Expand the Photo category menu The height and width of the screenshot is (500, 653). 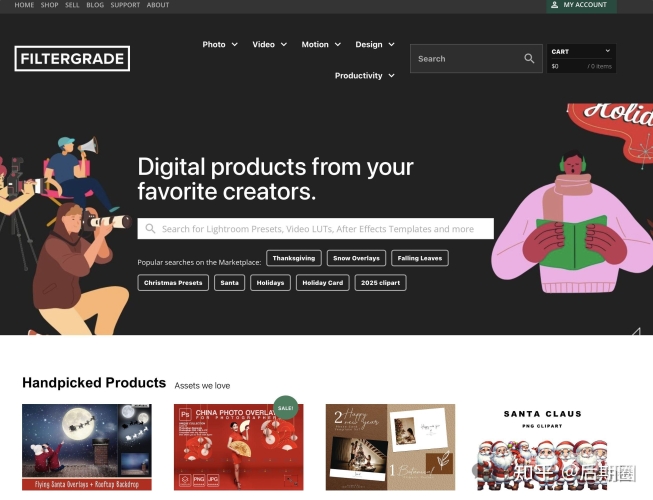220,45
